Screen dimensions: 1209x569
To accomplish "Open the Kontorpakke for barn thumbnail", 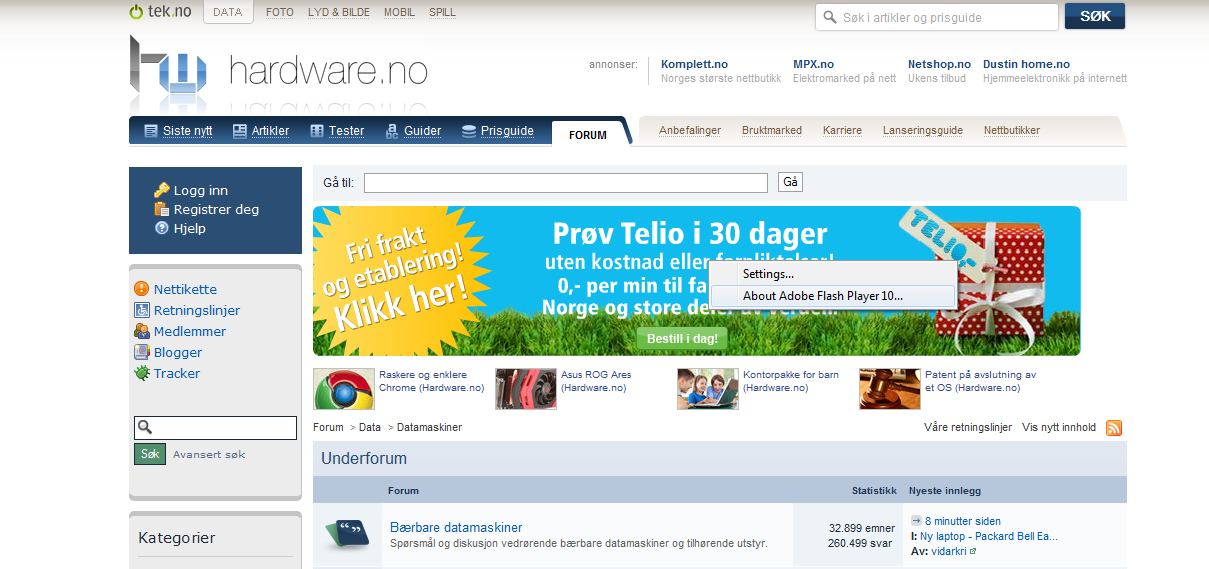I will pyautogui.click(x=708, y=389).
